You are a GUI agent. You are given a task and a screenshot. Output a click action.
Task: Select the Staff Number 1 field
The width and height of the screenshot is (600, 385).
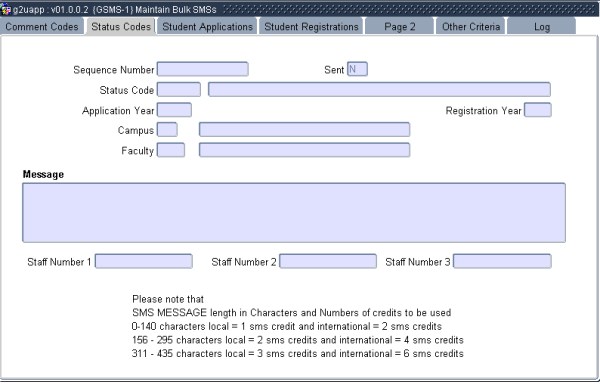(x=143, y=261)
